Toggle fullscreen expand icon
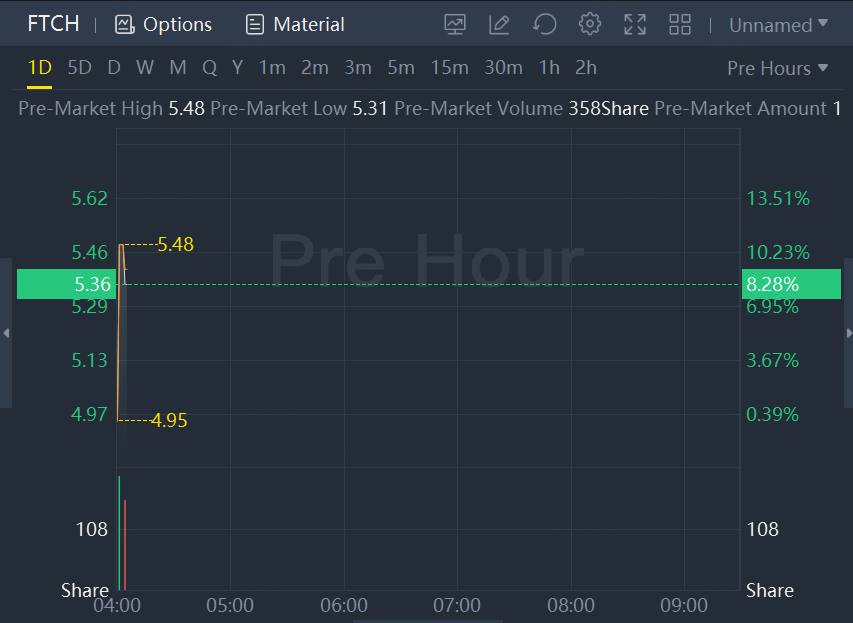This screenshot has width=853, height=623. pos(635,24)
